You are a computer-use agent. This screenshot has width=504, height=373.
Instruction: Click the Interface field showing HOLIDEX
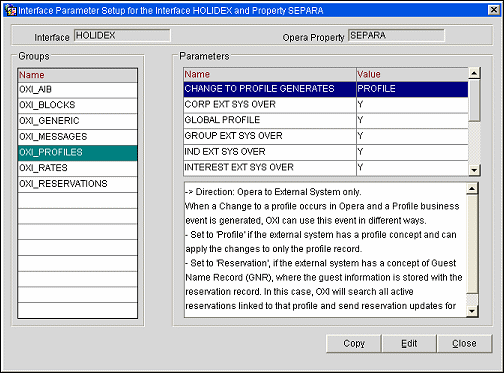coord(122,35)
